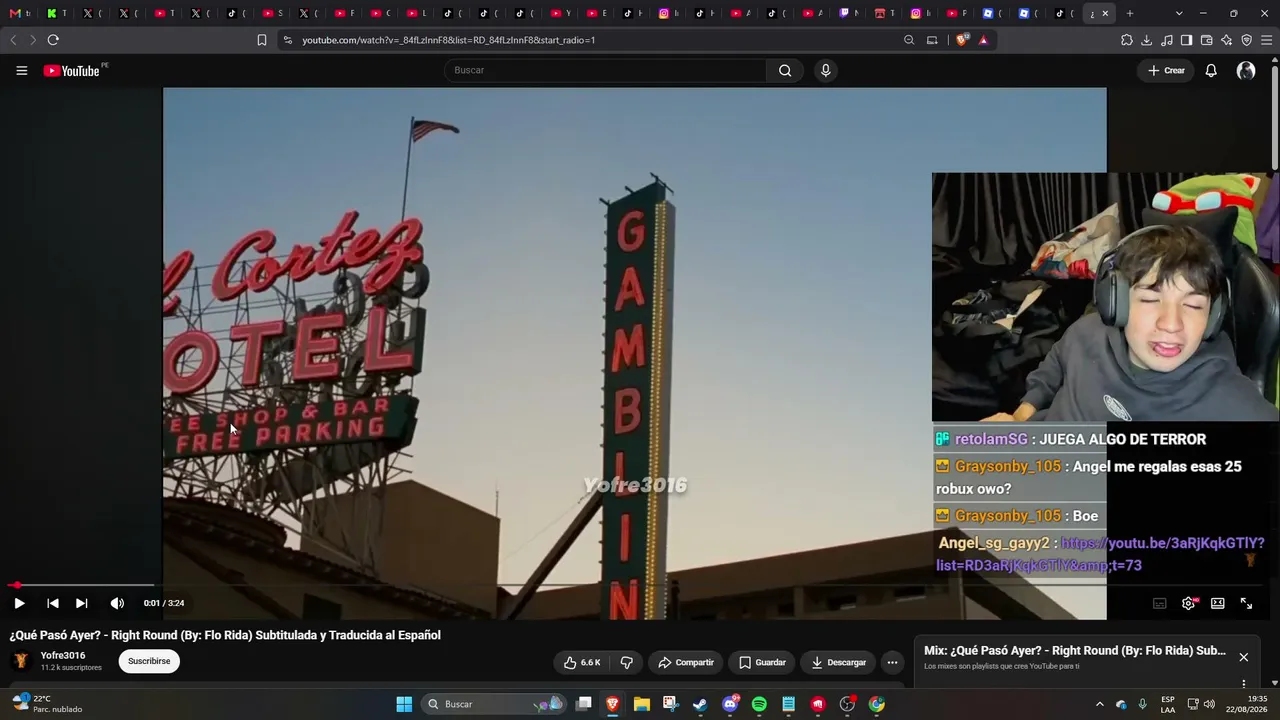Open the Yofre3016 channel name link
The image size is (1280, 720).
63,655
